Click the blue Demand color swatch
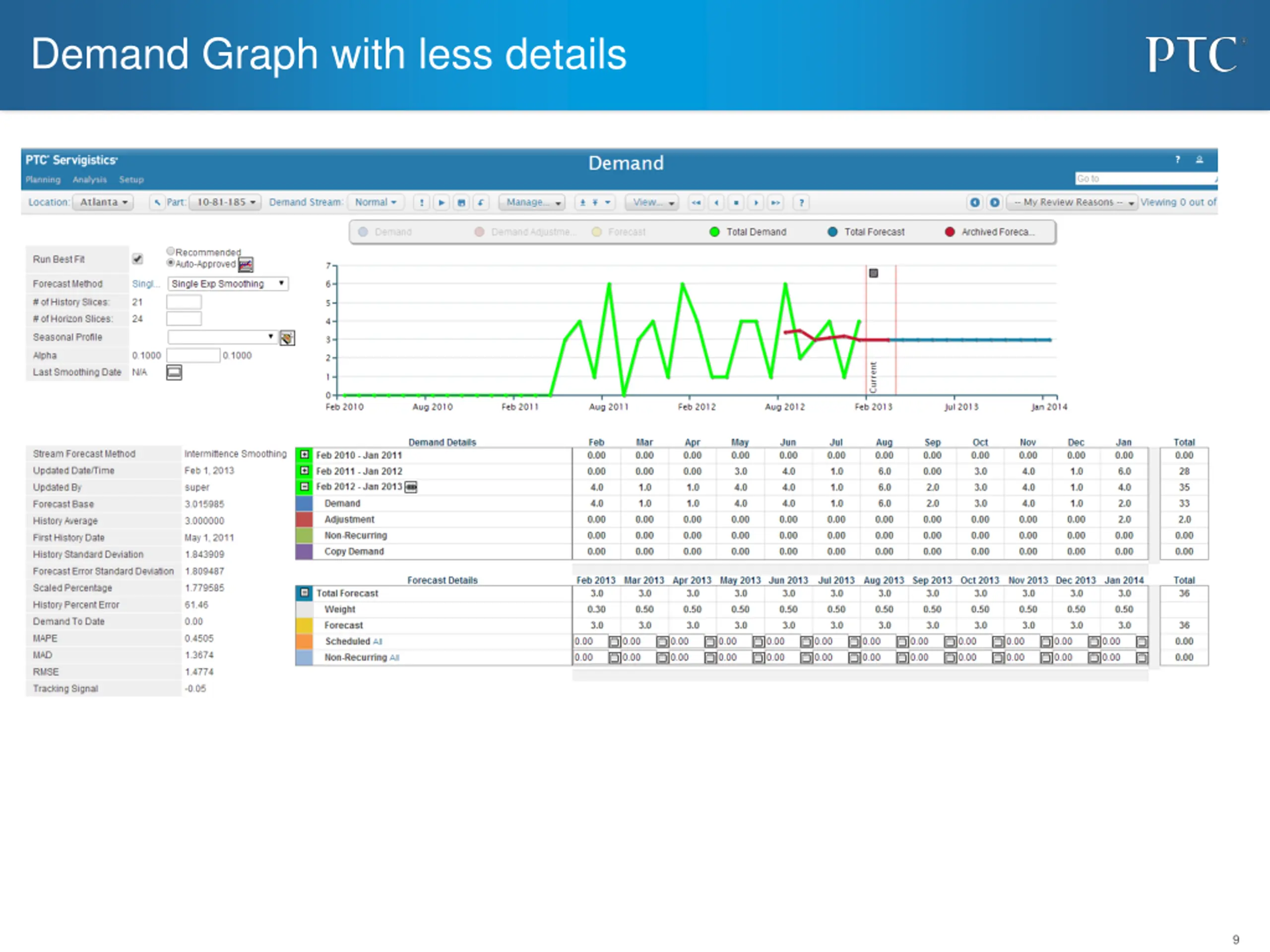1270x952 pixels. [x=304, y=503]
